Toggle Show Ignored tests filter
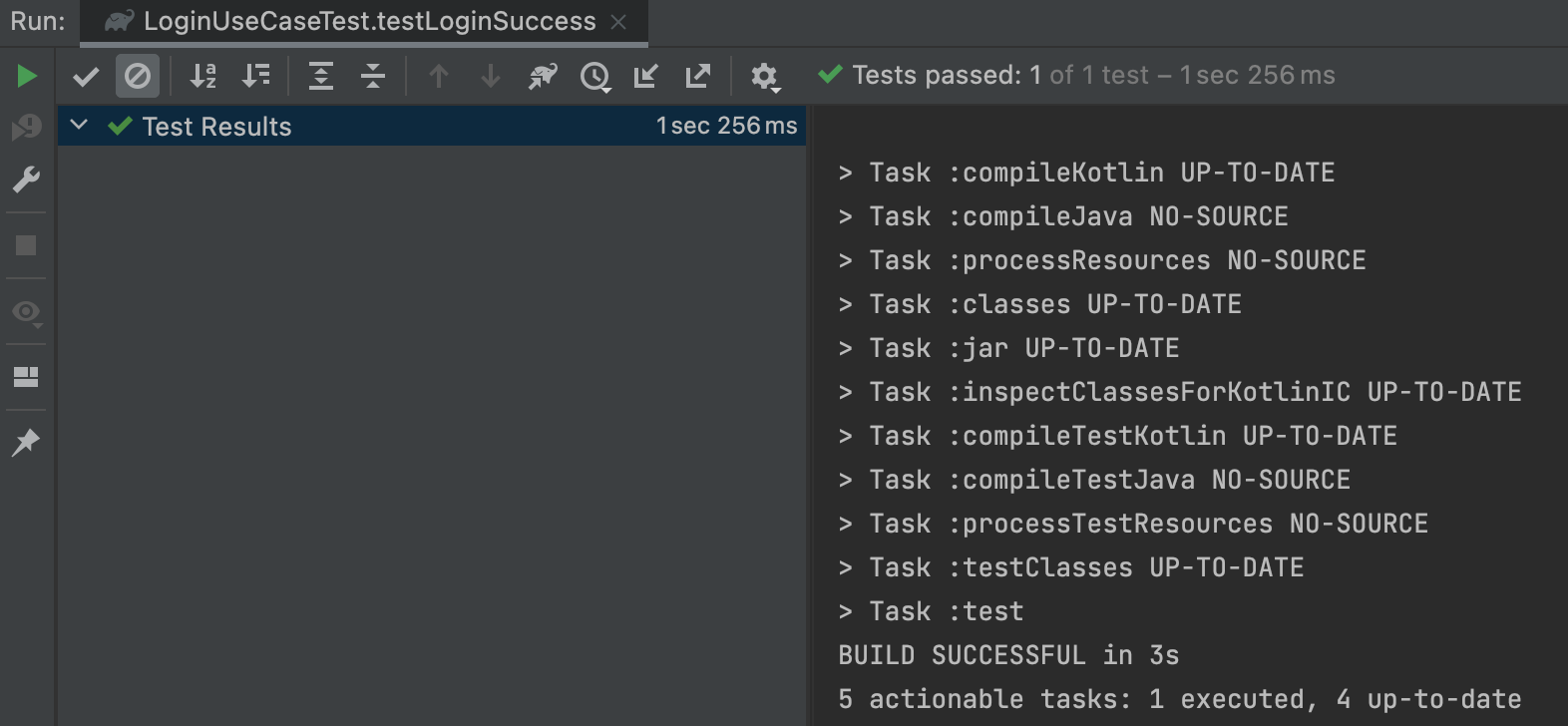1568x726 pixels. (138, 76)
